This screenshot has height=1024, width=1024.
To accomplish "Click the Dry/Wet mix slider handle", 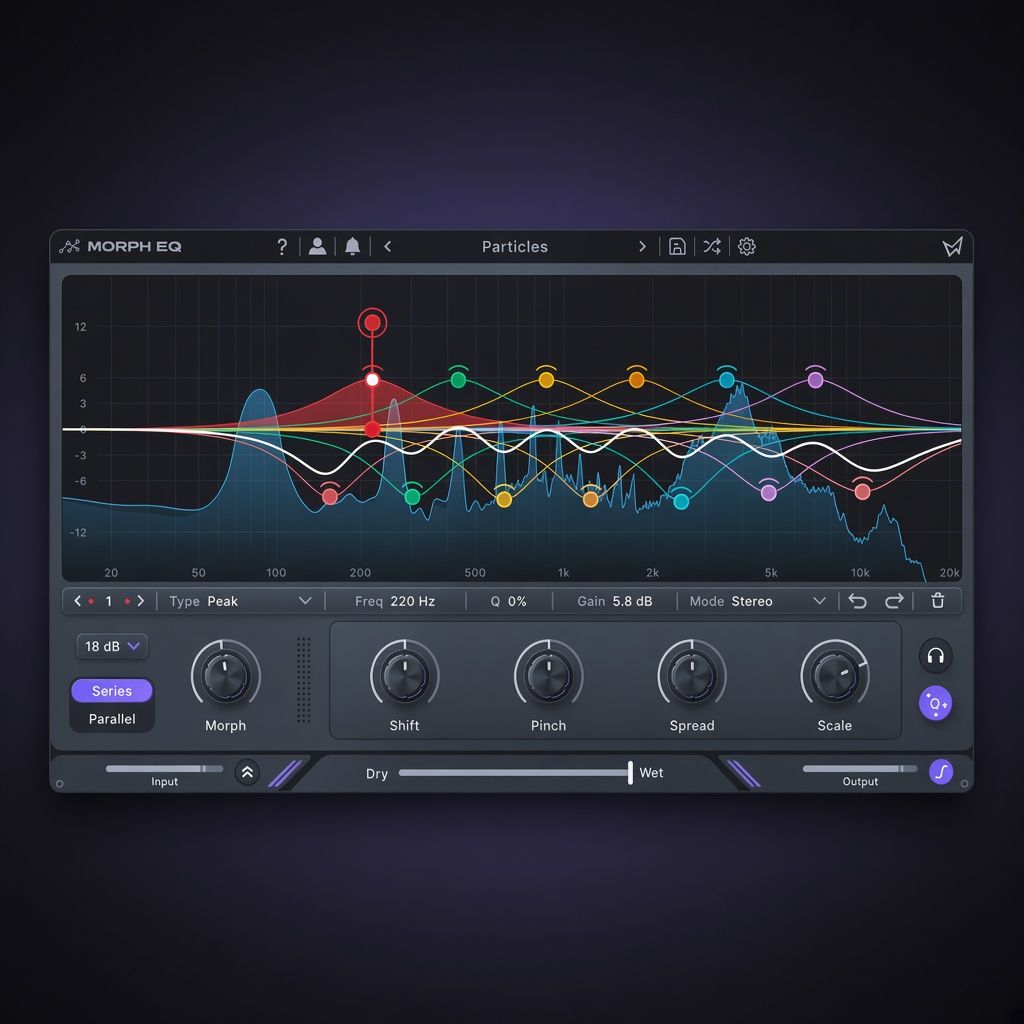I will tap(630, 773).
